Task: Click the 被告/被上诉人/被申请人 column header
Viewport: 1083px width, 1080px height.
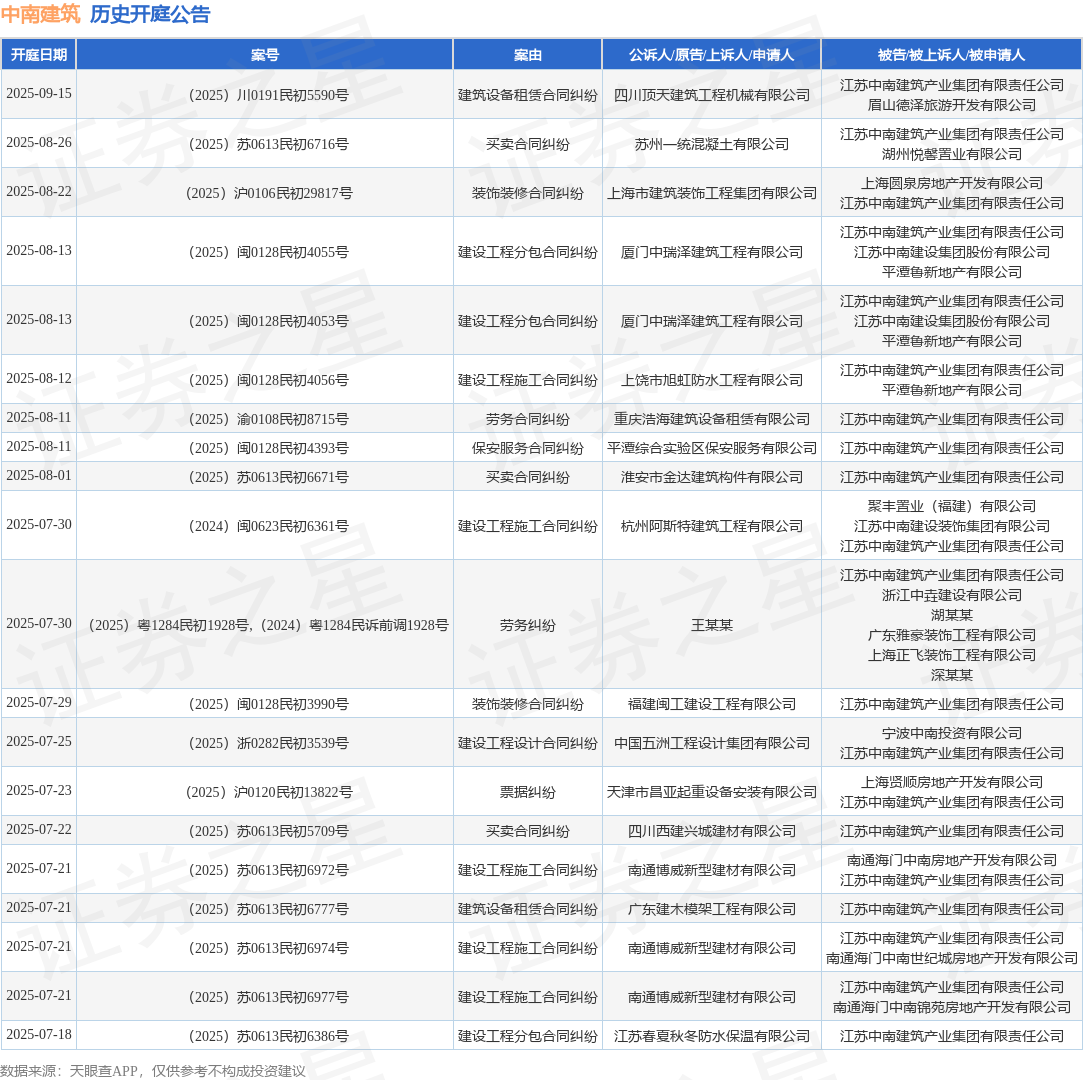Action: (x=951, y=55)
